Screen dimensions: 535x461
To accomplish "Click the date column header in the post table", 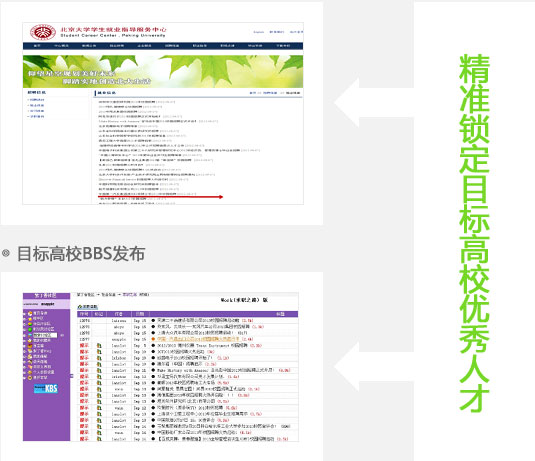I will click(x=140, y=314).
